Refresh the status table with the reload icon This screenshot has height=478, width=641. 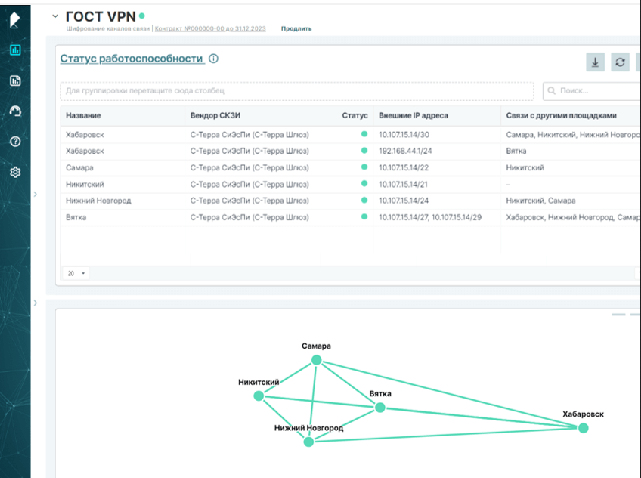click(x=620, y=62)
